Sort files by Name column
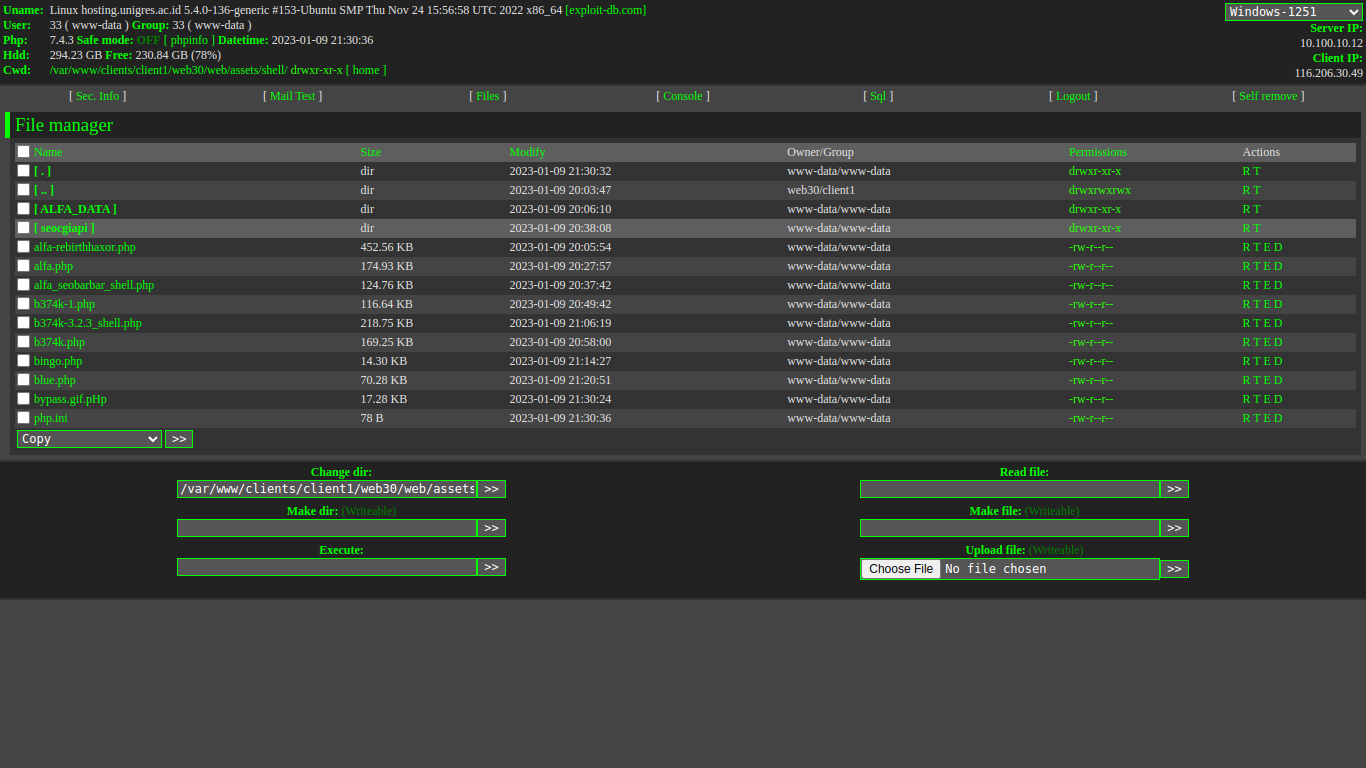Image resolution: width=1366 pixels, height=768 pixels. [x=48, y=152]
